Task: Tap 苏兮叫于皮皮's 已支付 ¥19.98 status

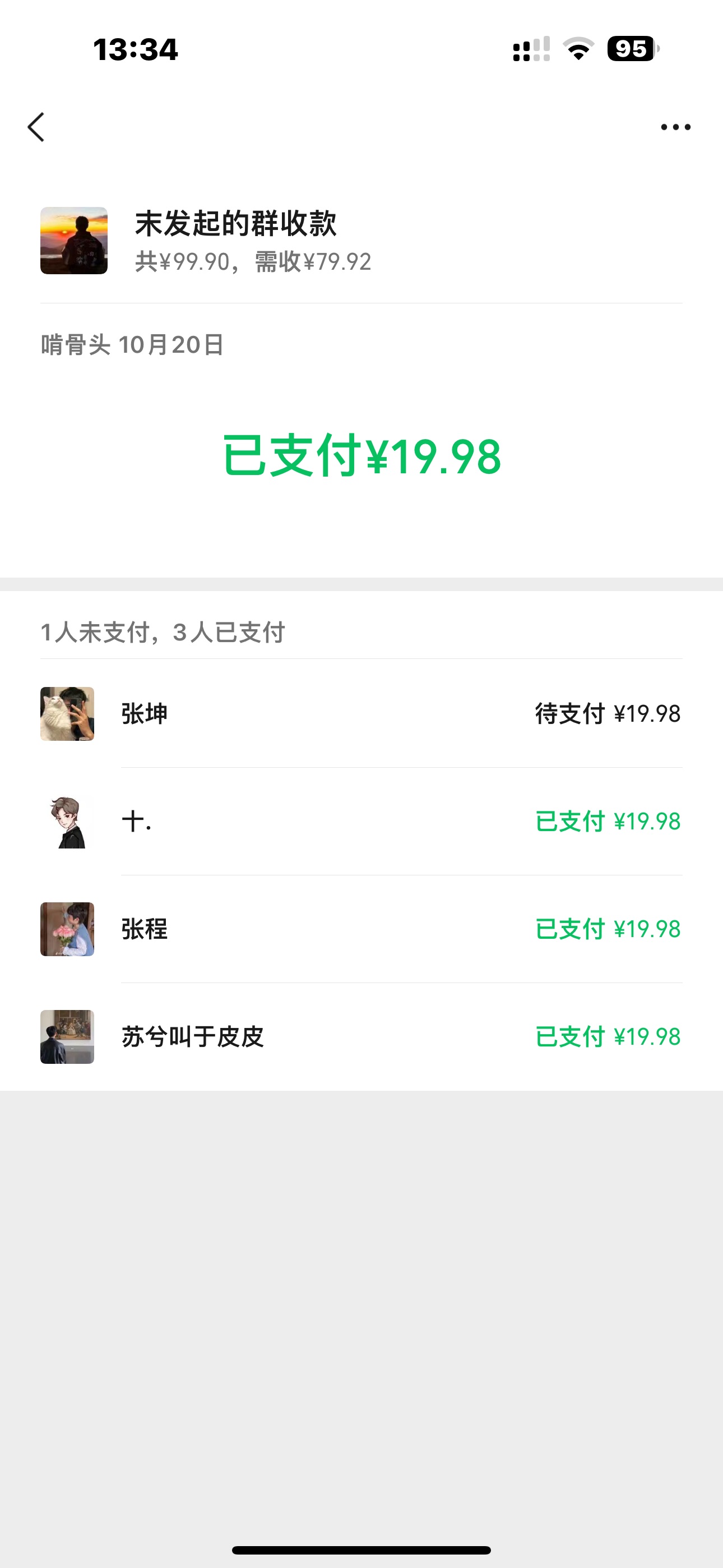Action: [x=608, y=1036]
